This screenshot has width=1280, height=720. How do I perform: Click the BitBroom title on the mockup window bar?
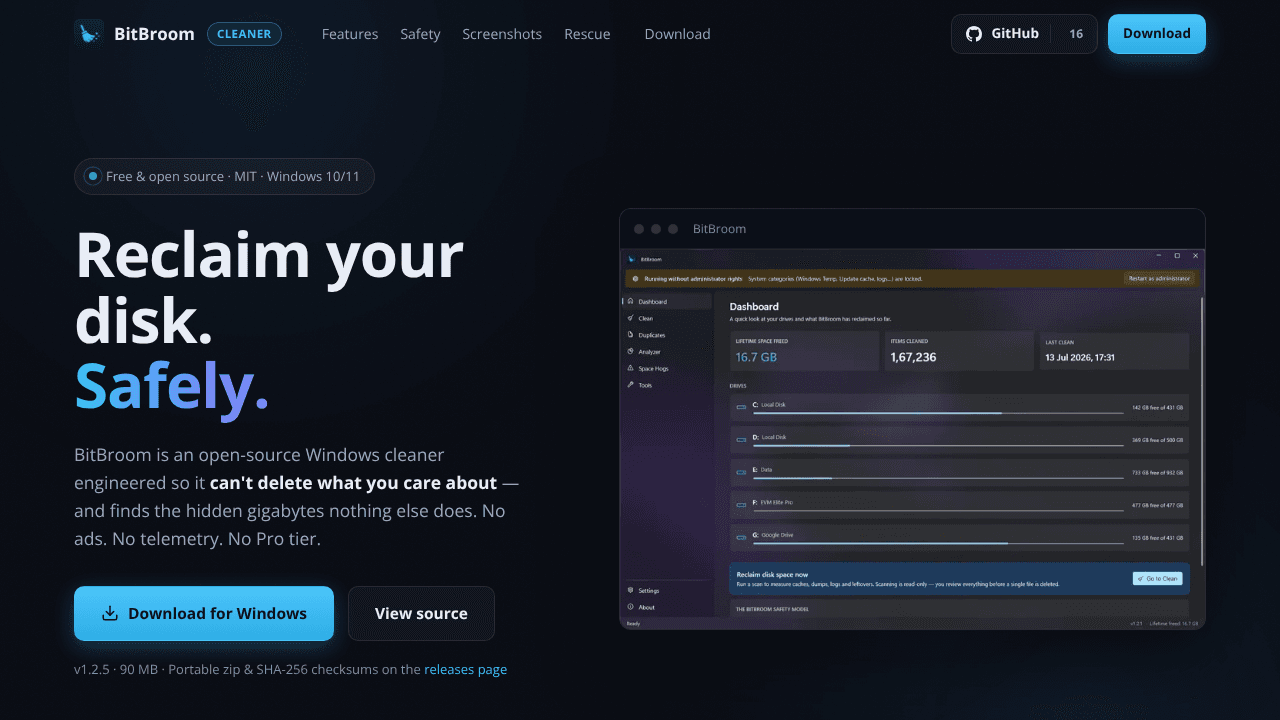click(719, 229)
